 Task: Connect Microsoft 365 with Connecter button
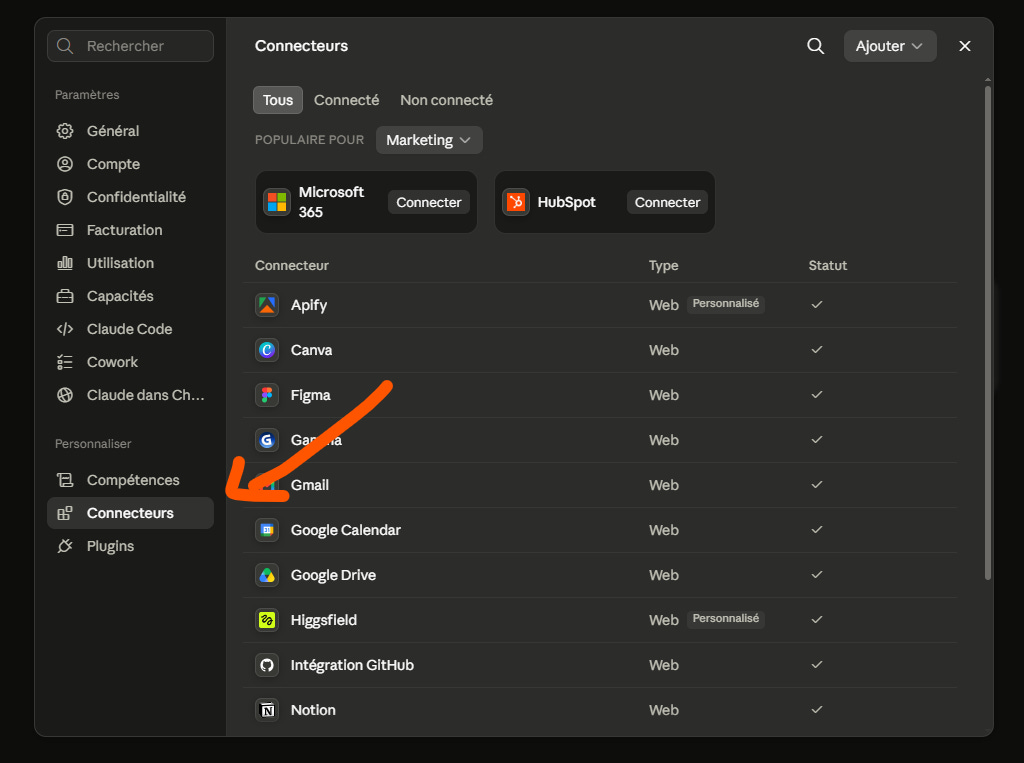(x=428, y=203)
